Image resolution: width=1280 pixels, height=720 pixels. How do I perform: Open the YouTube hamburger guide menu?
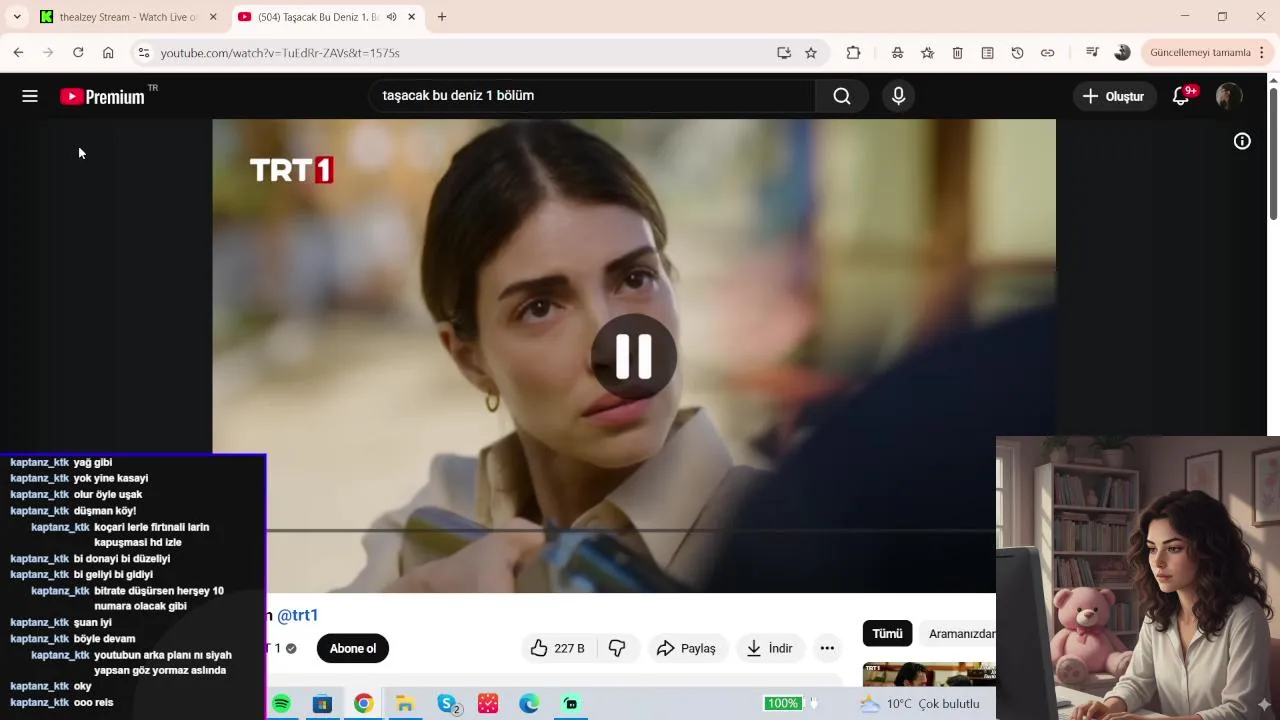[x=30, y=96]
